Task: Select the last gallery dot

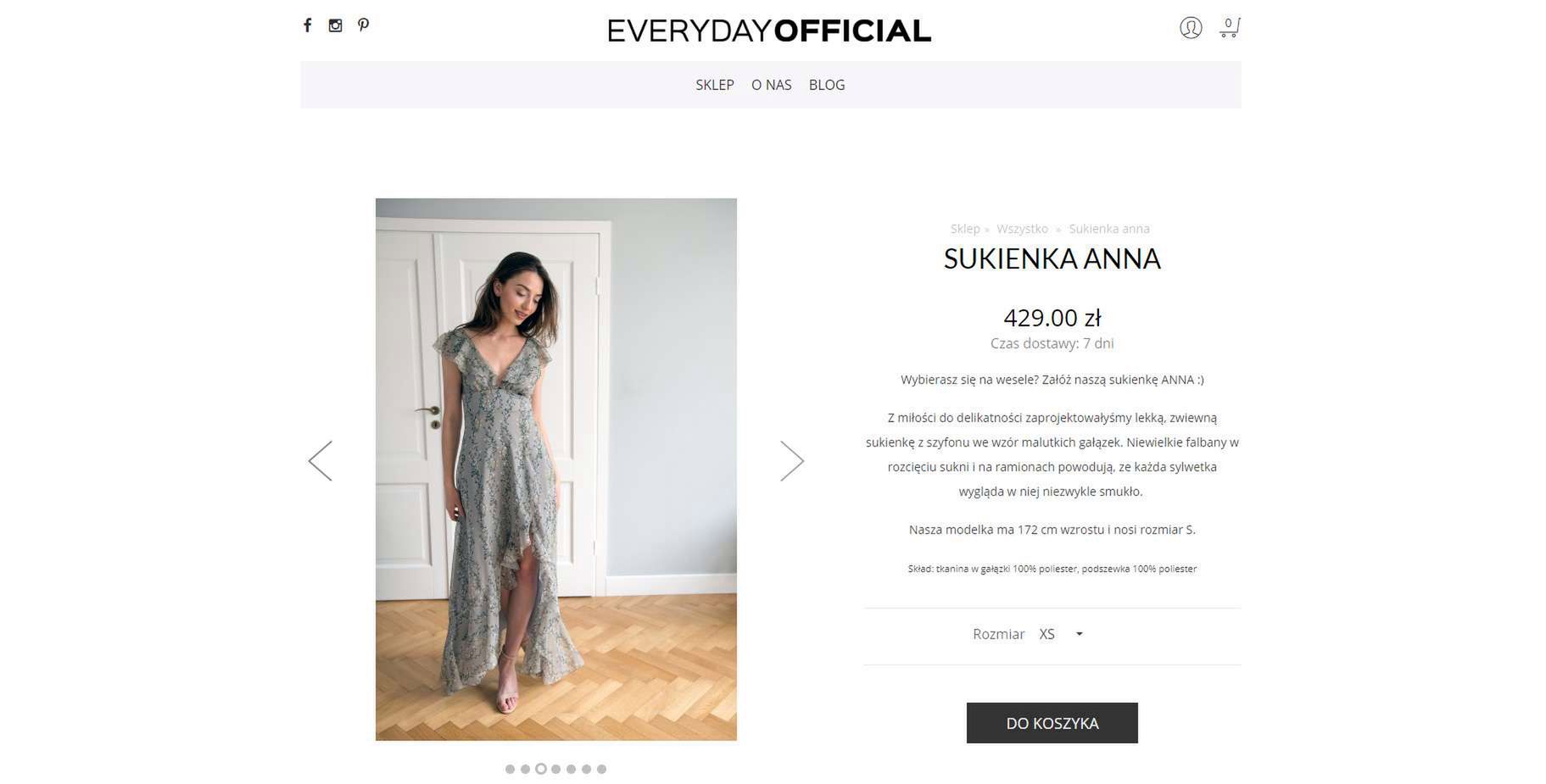Action: point(601,769)
